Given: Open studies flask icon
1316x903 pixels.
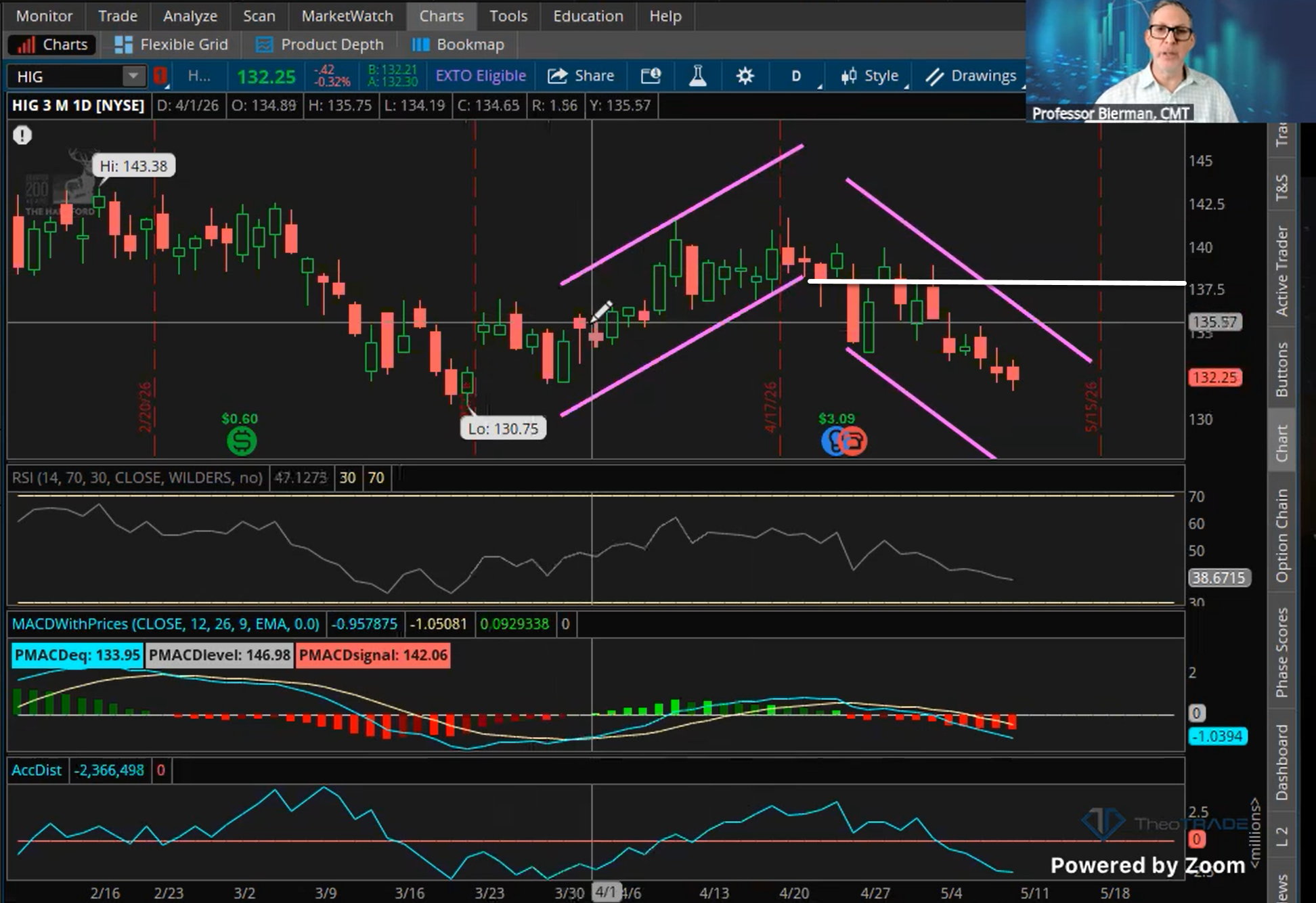Looking at the screenshot, I should click(698, 76).
